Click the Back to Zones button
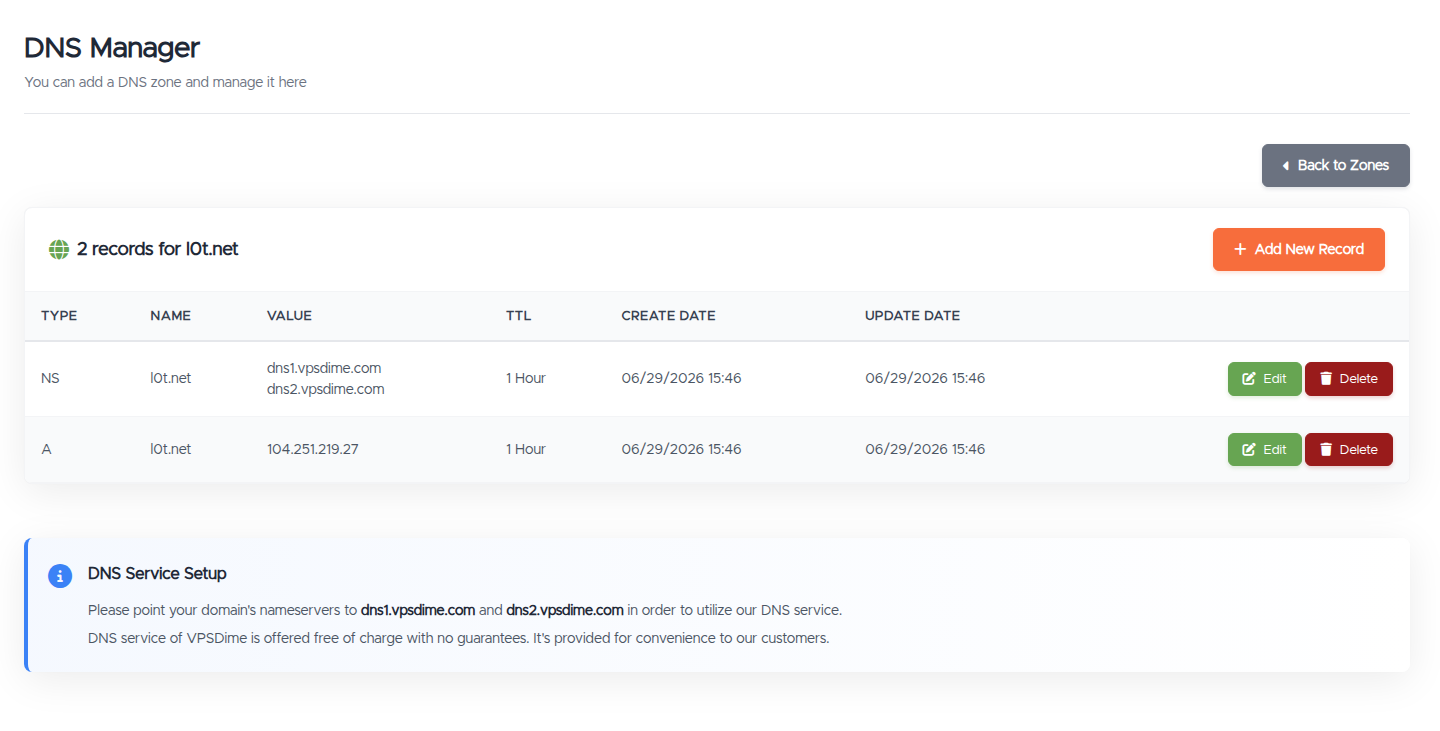This screenshot has height=731, width=1440. (x=1335, y=166)
